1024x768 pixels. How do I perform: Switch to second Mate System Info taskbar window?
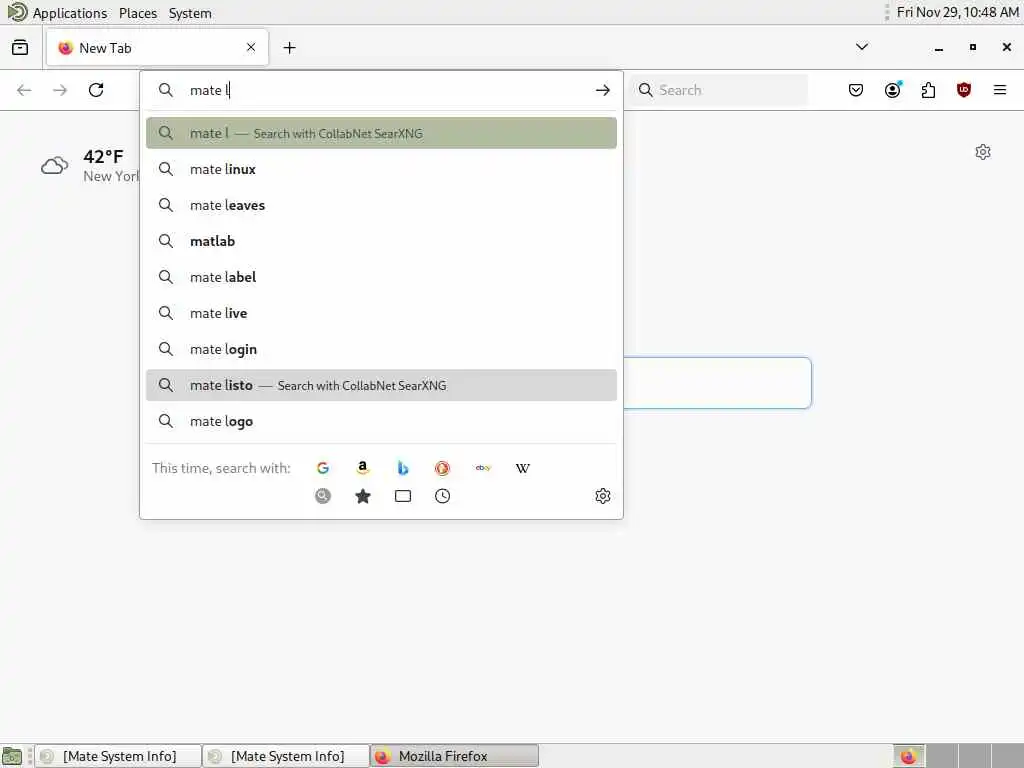286,756
